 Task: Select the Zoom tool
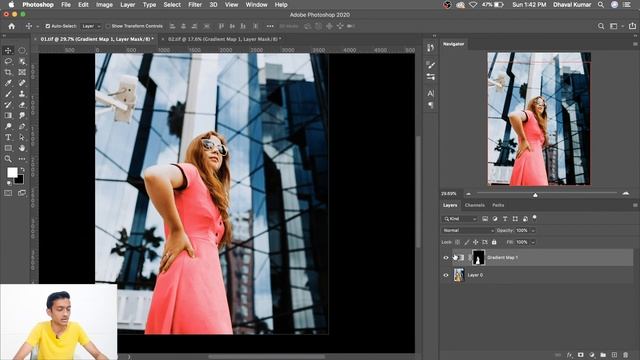point(8,159)
